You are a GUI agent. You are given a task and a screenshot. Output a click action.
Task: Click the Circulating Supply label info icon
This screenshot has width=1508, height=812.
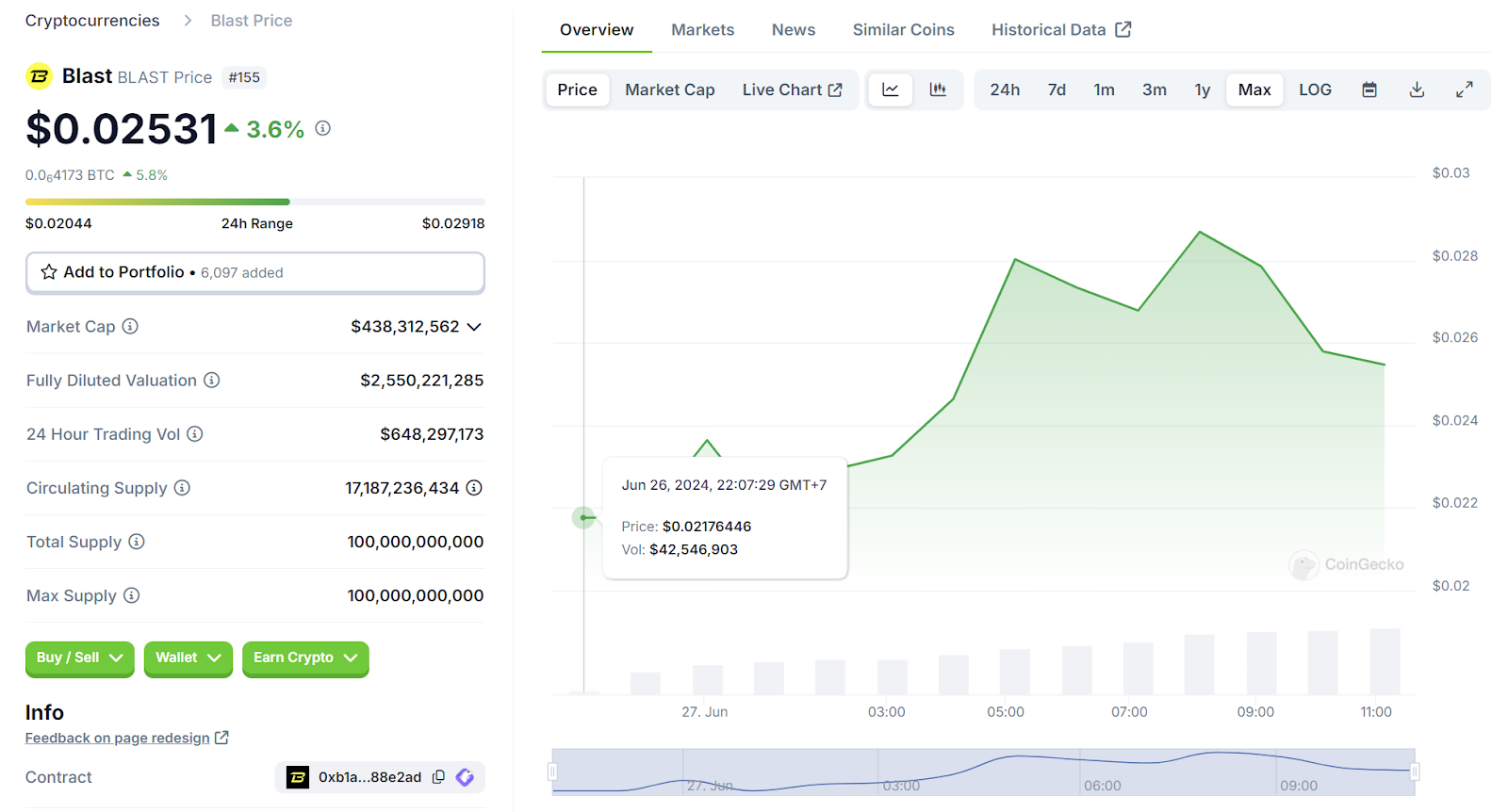tap(182, 487)
